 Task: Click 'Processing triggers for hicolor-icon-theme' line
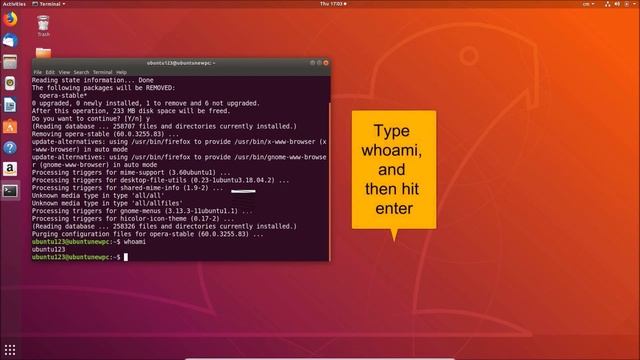click(133, 219)
